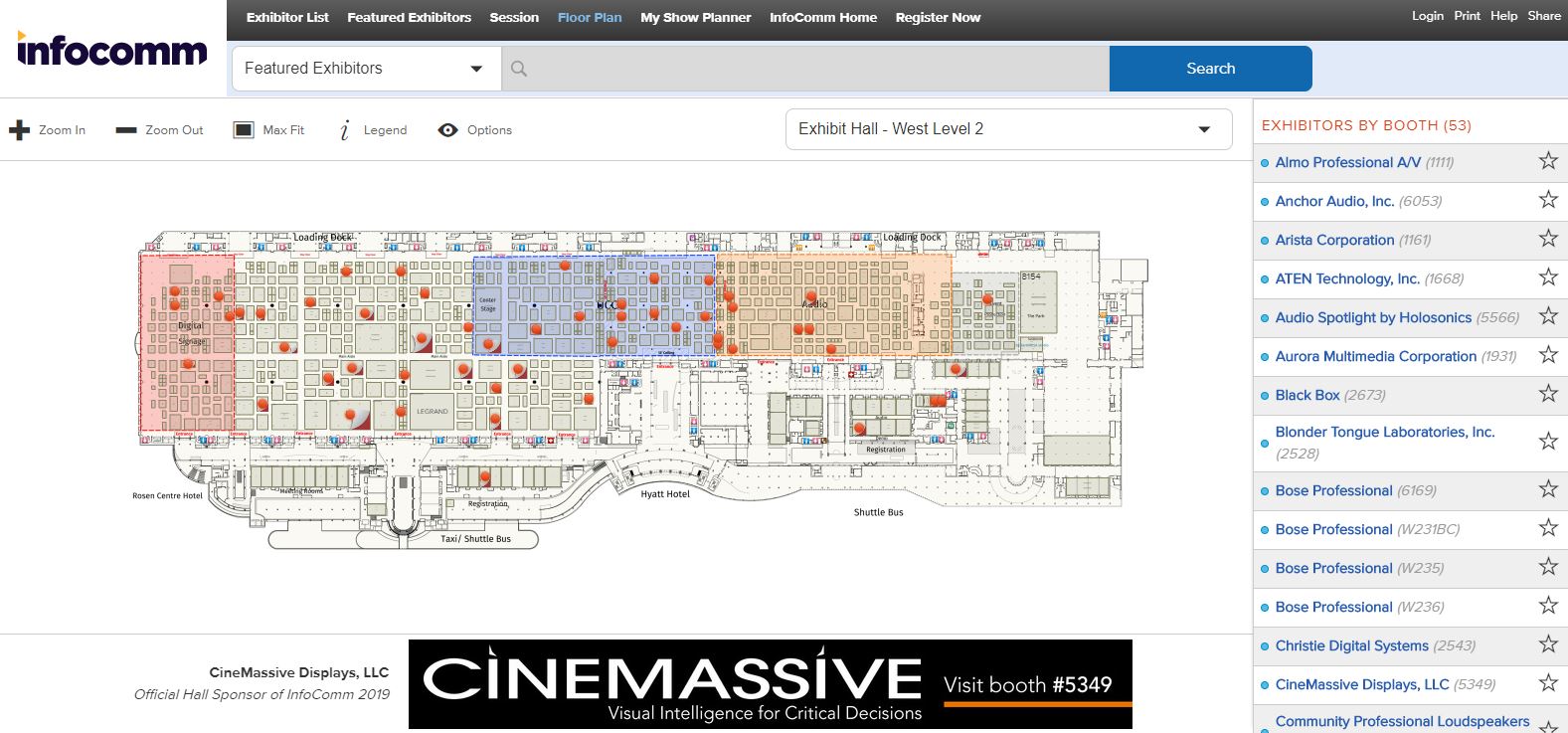Open Anchor Audio, Inc. exhibitor link
The width and height of the screenshot is (1568, 733).
tap(1334, 201)
